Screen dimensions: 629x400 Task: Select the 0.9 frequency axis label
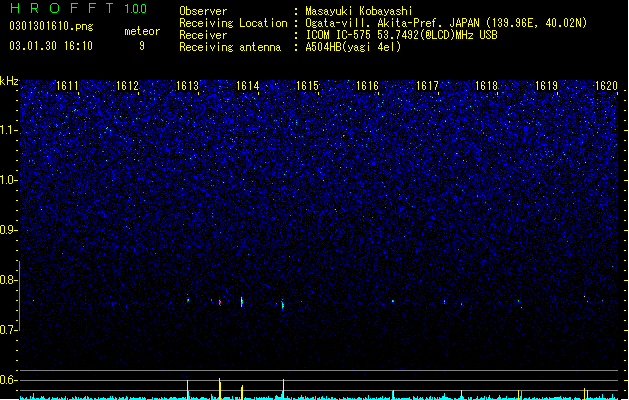pos(9,230)
